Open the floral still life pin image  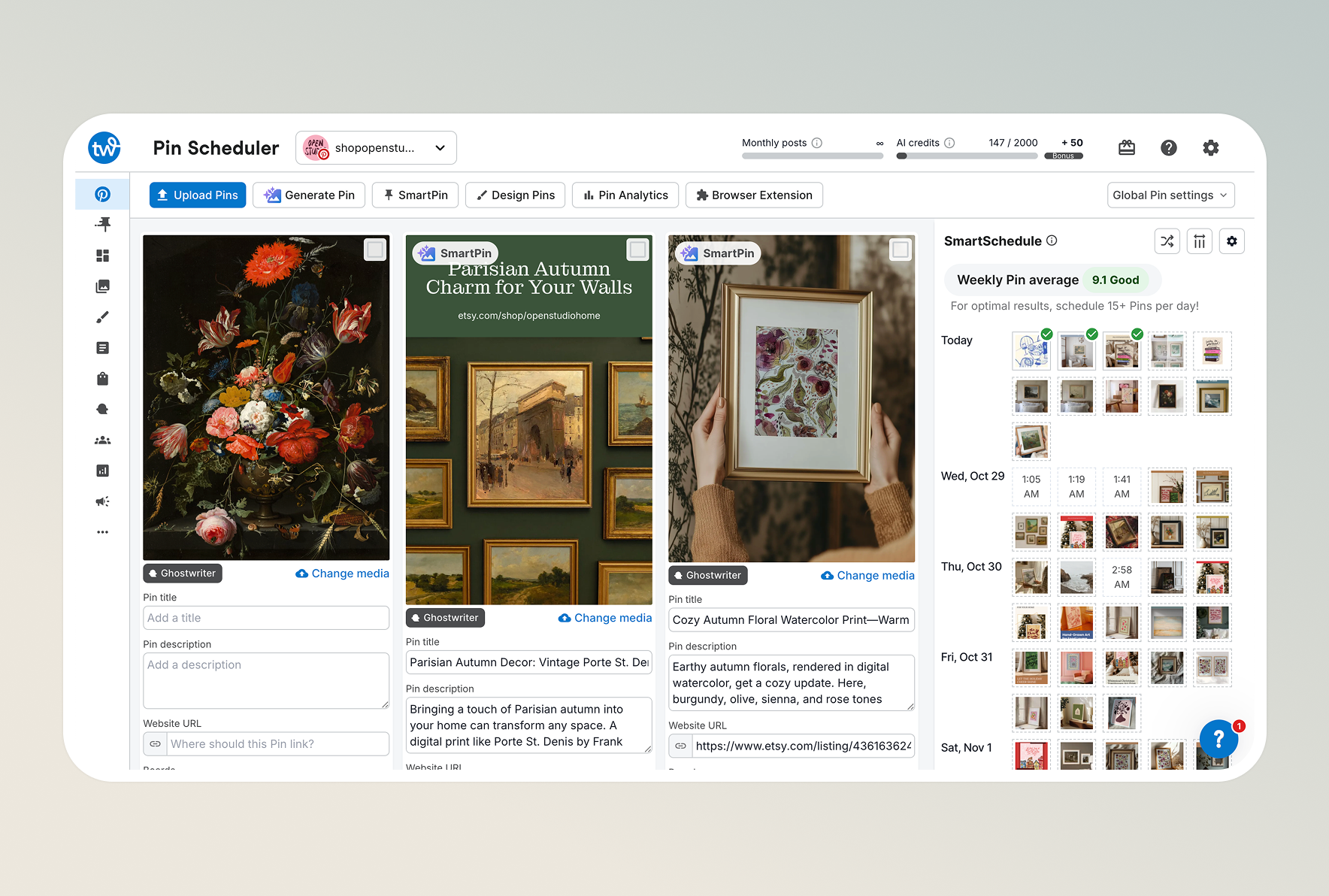[266, 398]
